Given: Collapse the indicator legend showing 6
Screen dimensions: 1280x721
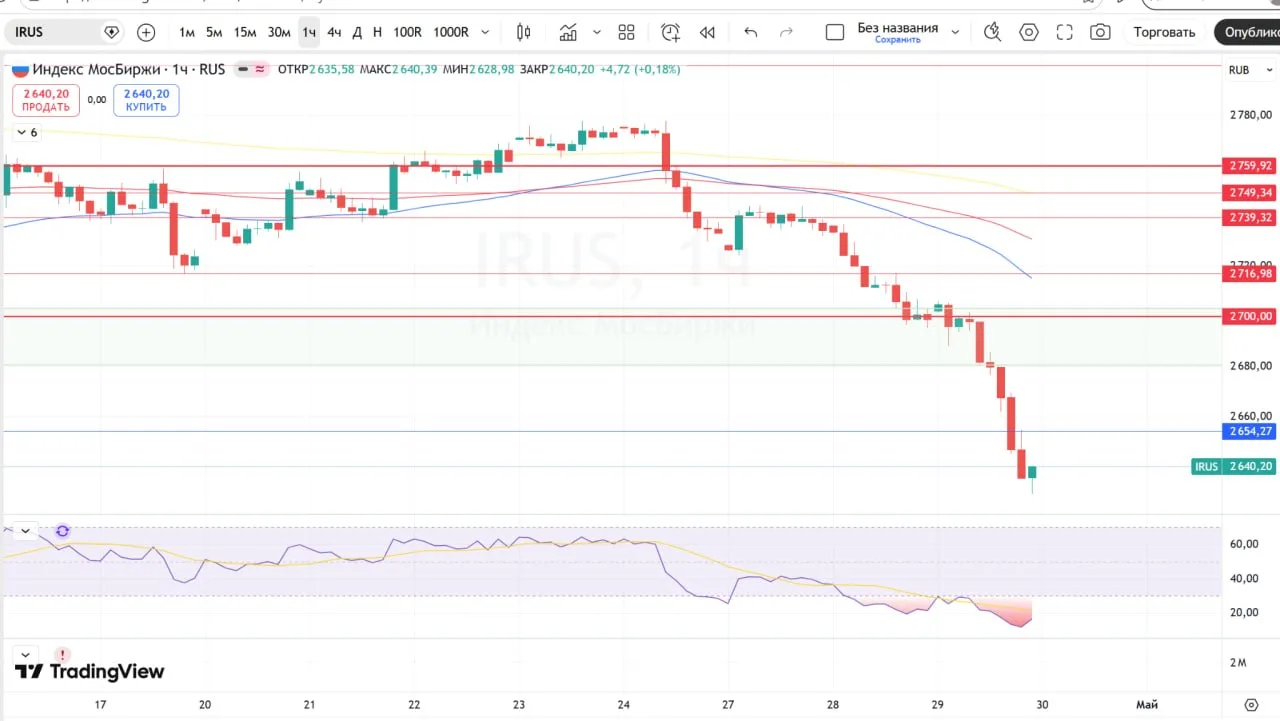Looking at the screenshot, I should click(27, 132).
